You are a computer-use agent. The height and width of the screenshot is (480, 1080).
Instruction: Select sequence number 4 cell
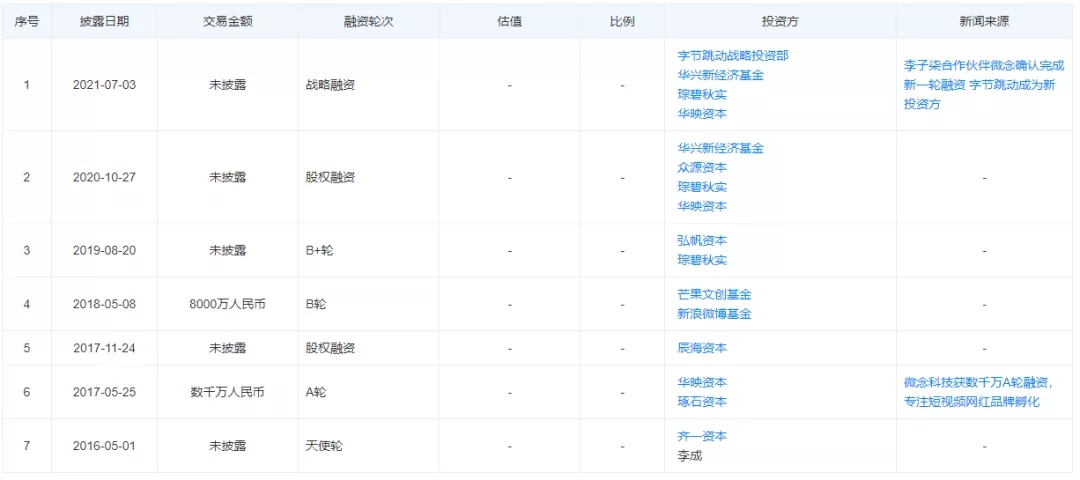click(x=26, y=304)
